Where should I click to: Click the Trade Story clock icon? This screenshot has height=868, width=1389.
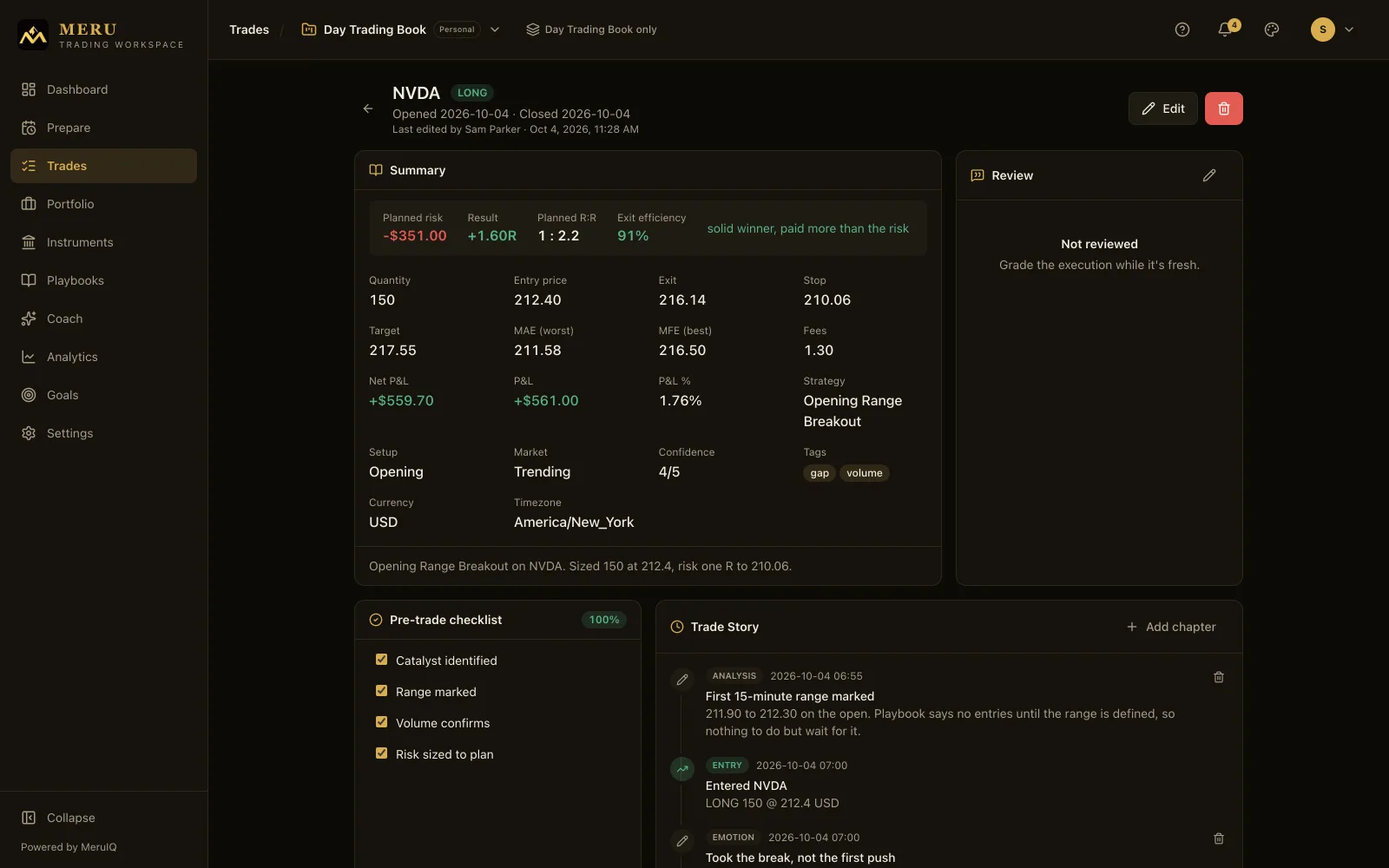(x=677, y=627)
